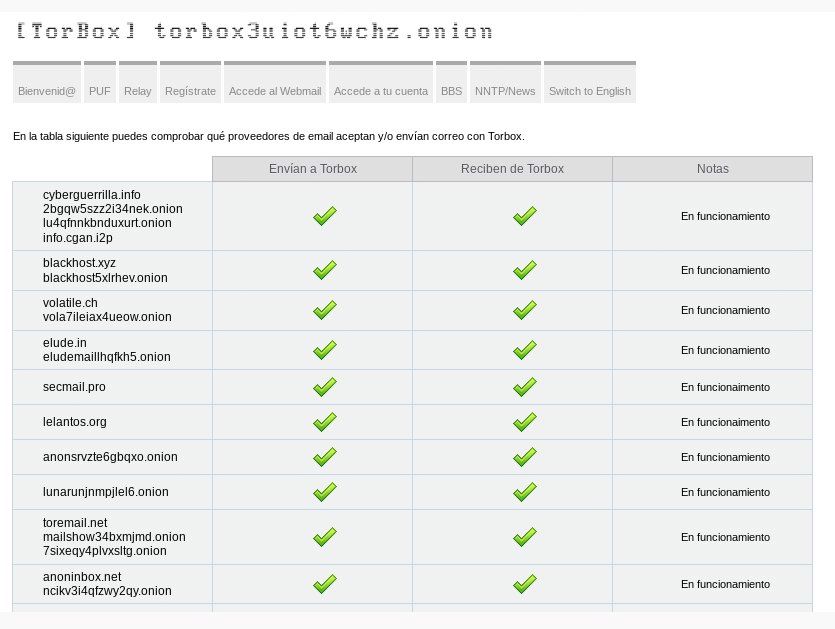Click Accede a tu cuenta
This screenshot has height=629, width=835.
(381, 91)
